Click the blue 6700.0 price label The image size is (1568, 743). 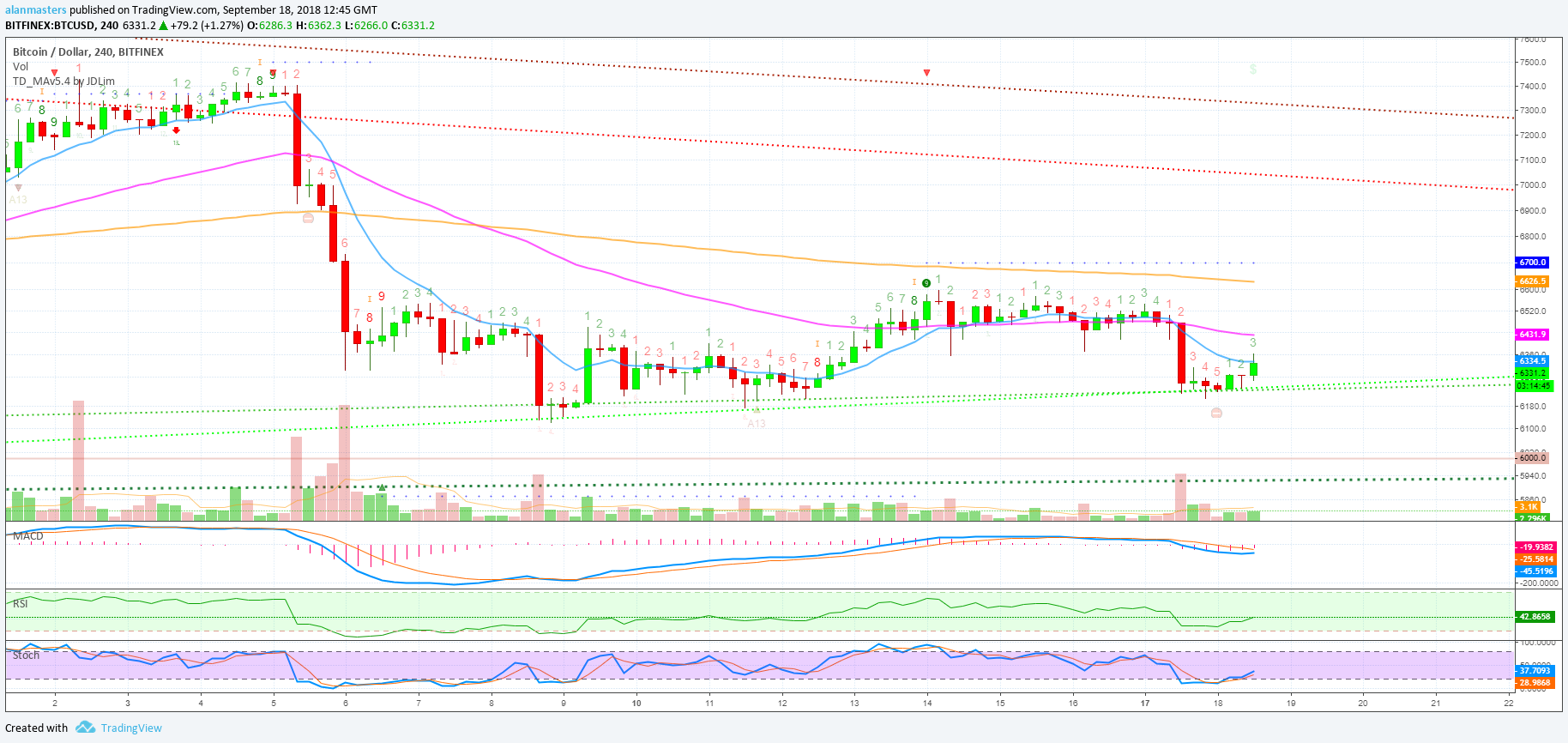1532,263
